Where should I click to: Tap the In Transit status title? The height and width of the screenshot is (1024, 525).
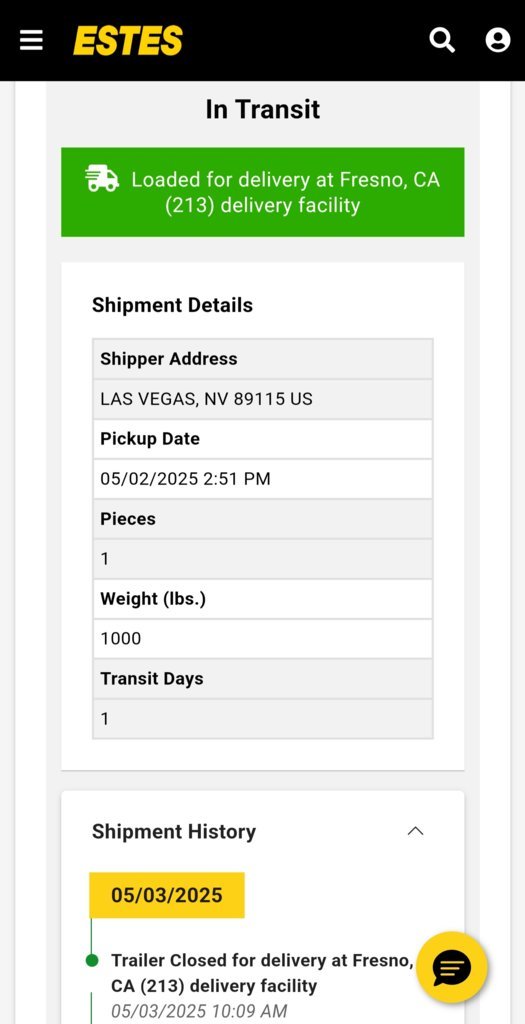pyautogui.click(x=262, y=109)
